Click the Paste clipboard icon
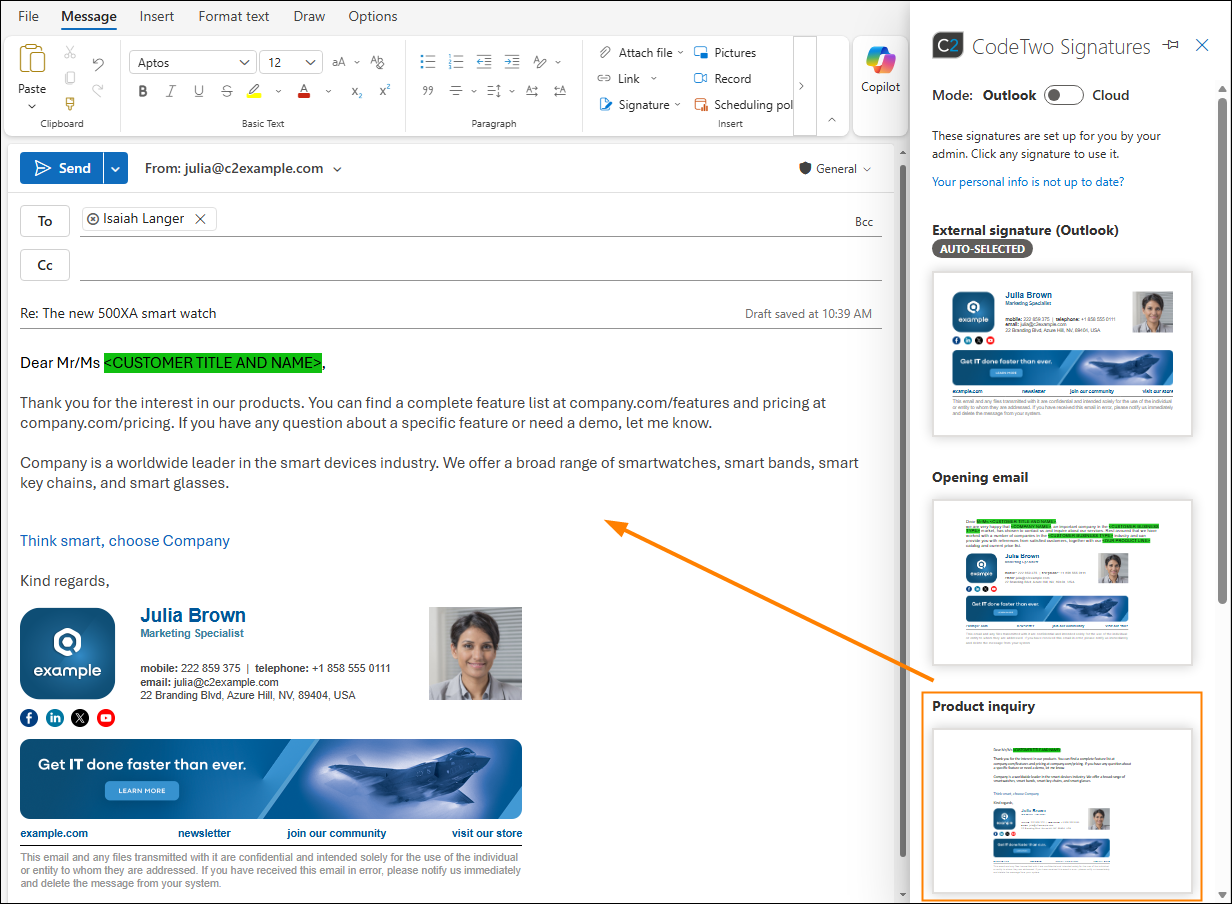Image resolution: width=1232 pixels, height=904 pixels. point(32,60)
